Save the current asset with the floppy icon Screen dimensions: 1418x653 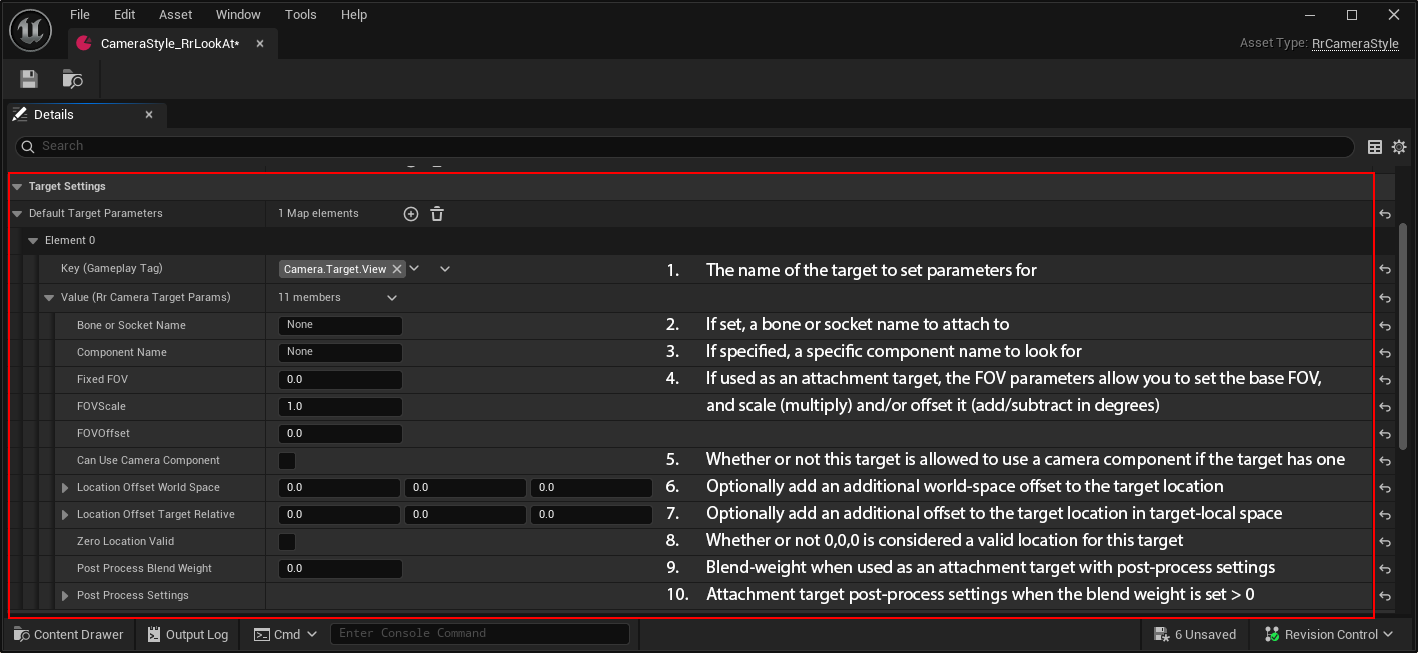(x=29, y=79)
